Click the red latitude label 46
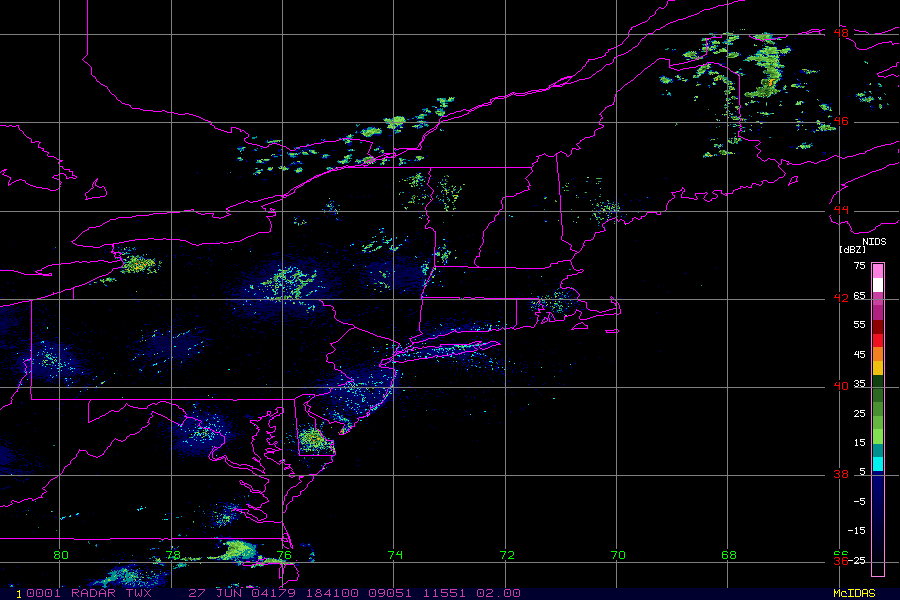 click(841, 122)
